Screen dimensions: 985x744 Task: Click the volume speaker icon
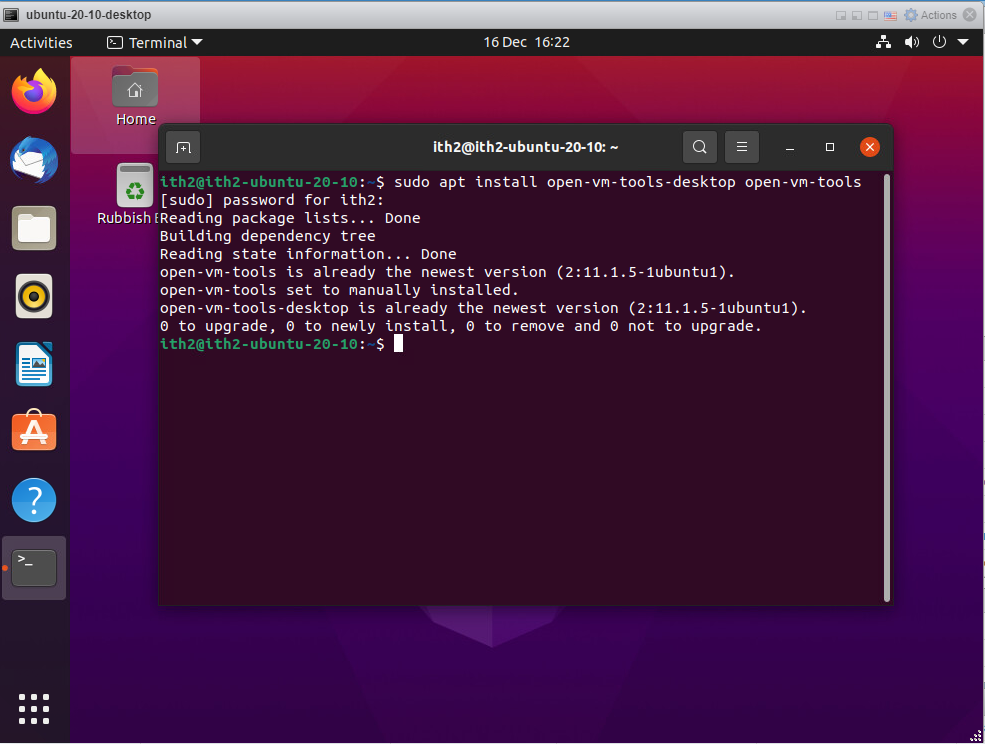912,42
